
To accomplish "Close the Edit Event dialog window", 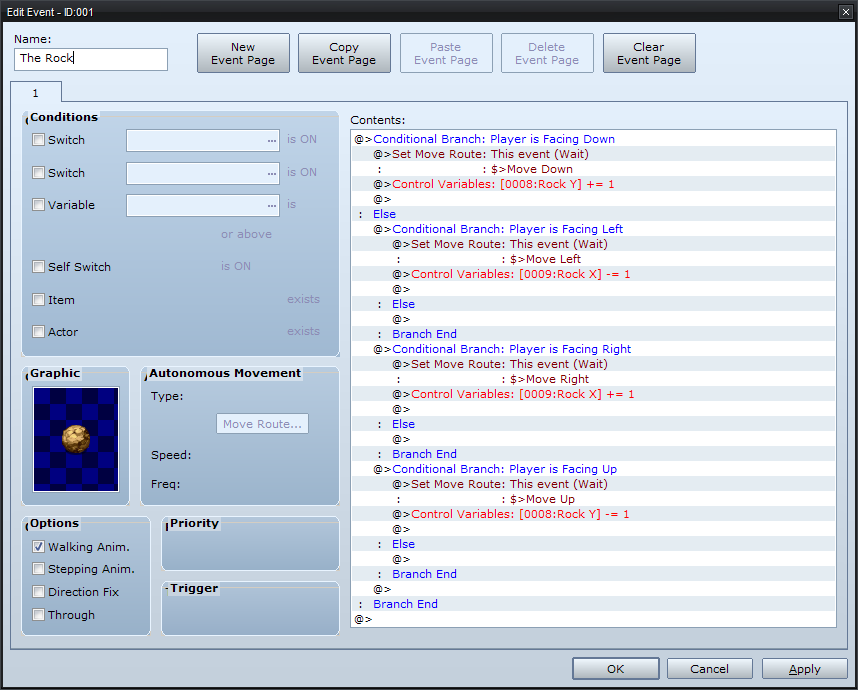I will 845,10.
